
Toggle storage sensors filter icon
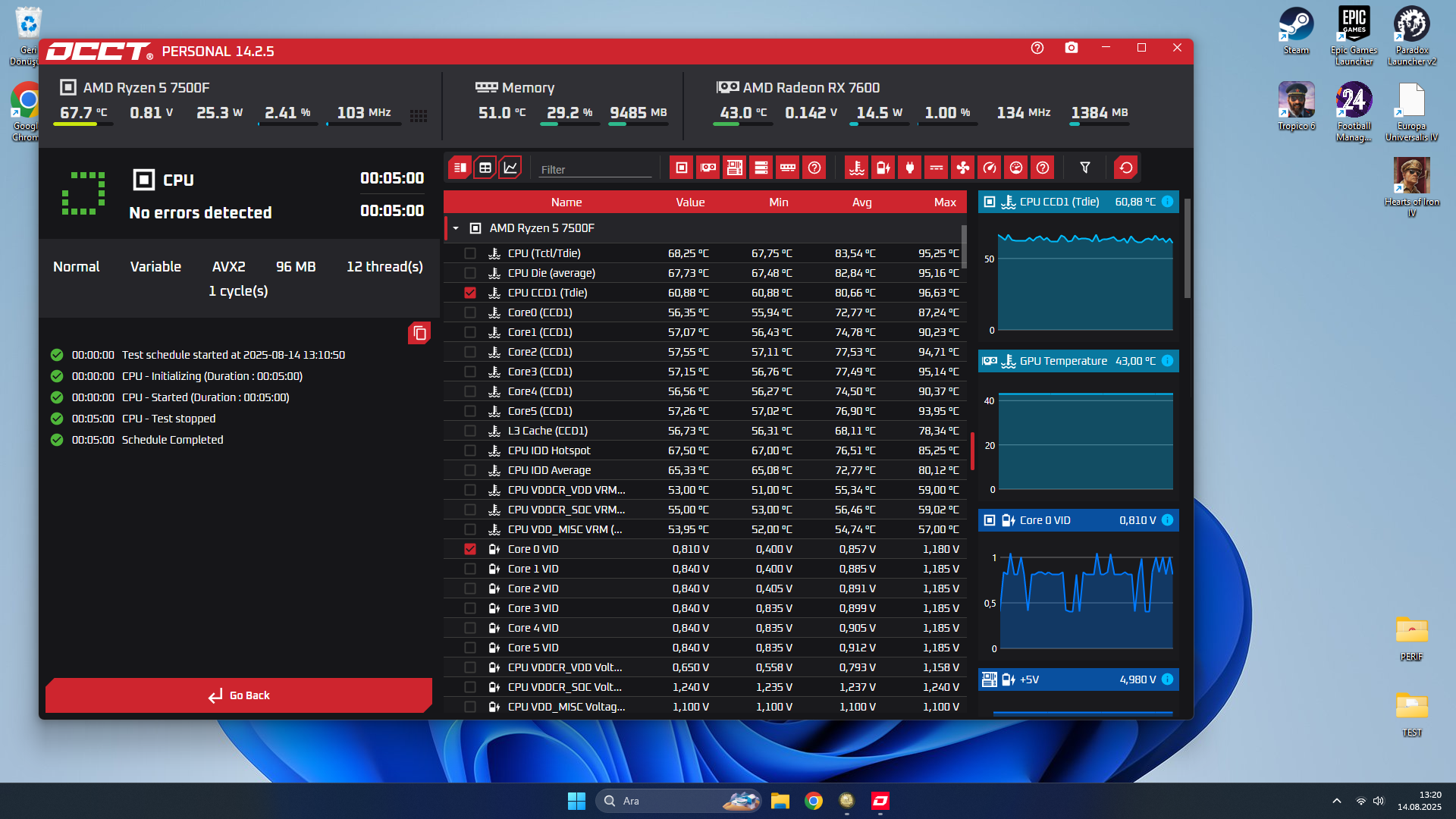click(761, 168)
